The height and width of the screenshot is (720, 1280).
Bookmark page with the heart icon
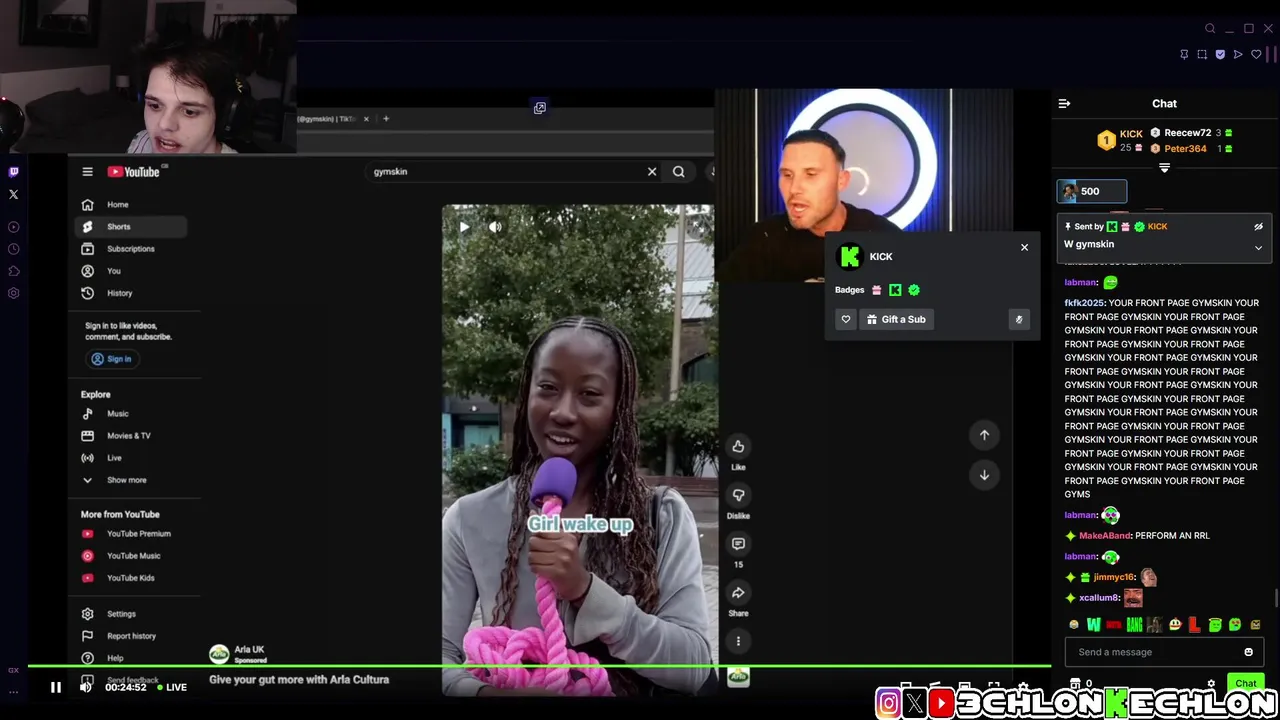(x=1257, y=55)
